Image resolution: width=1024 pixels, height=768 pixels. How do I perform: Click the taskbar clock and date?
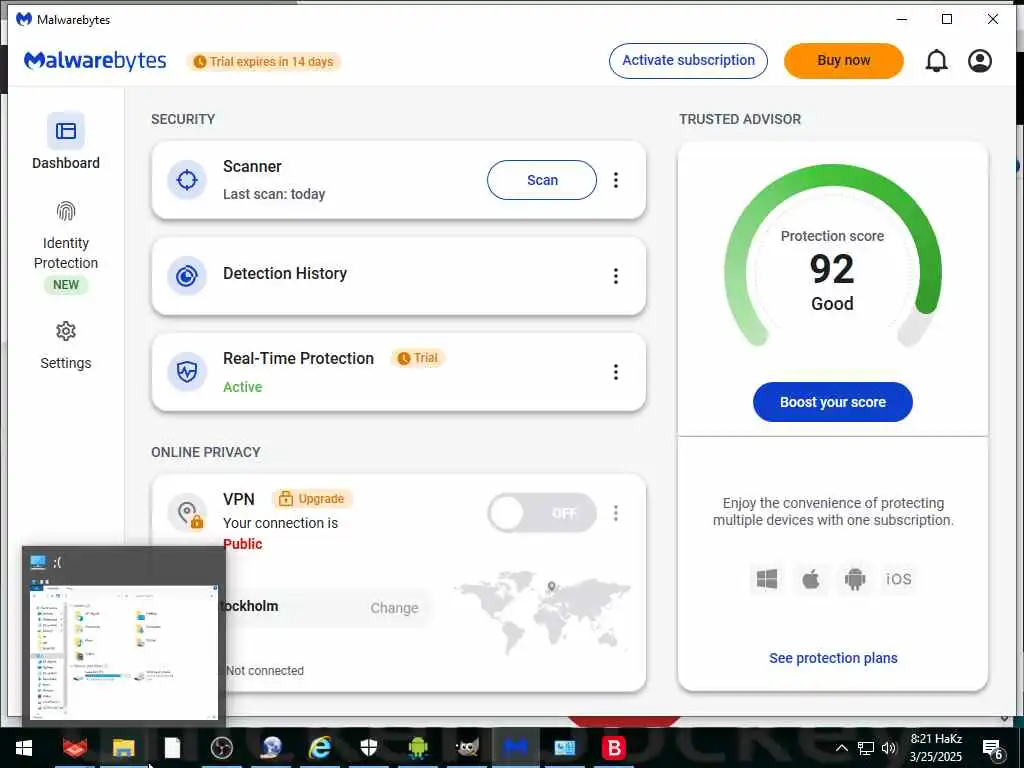pos(936,748)
